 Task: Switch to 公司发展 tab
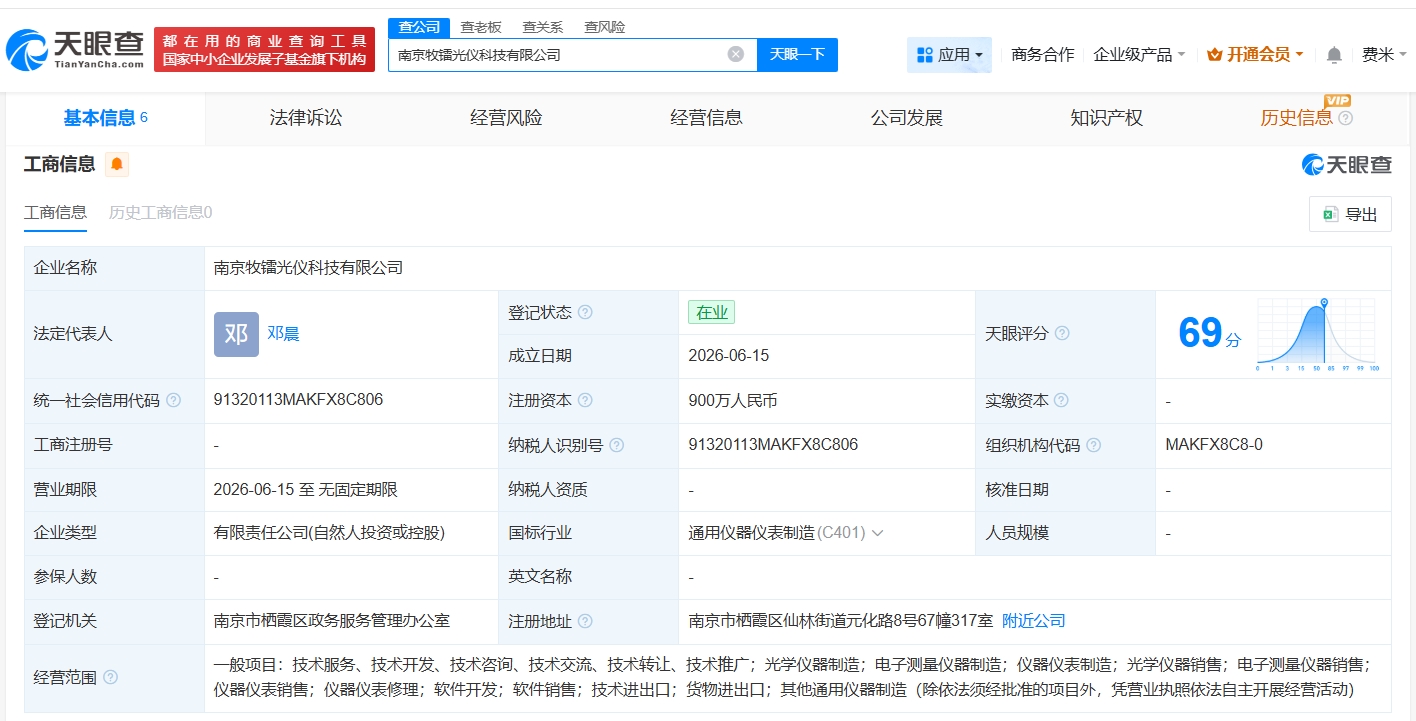tap(907, 118)
